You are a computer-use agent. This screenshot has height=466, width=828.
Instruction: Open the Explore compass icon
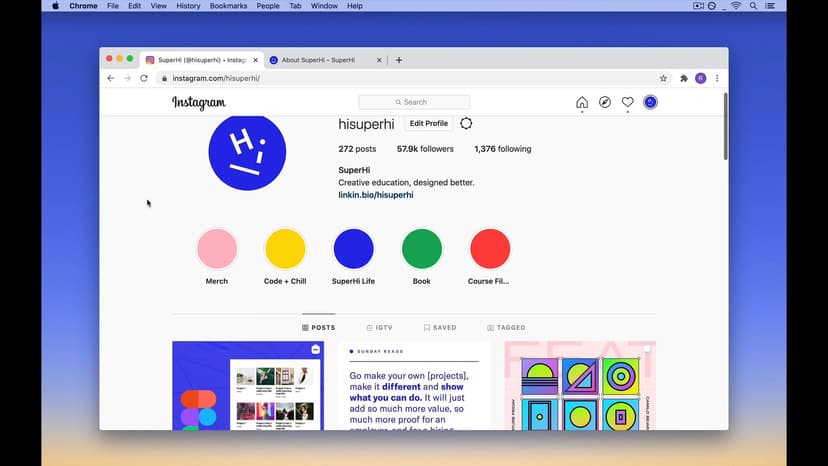coord(605,102)
